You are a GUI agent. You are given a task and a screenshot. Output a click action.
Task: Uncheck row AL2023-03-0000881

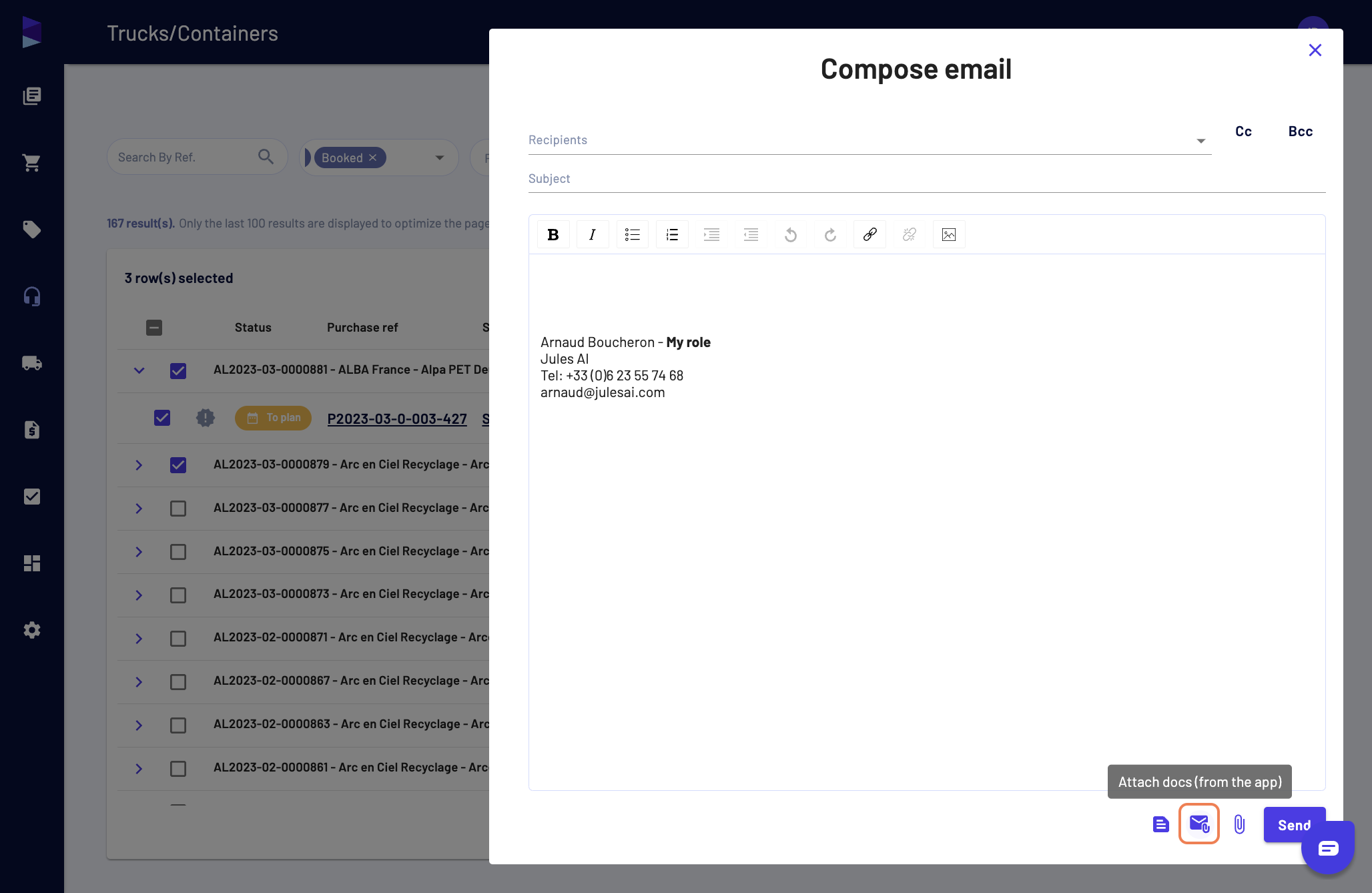178,371
